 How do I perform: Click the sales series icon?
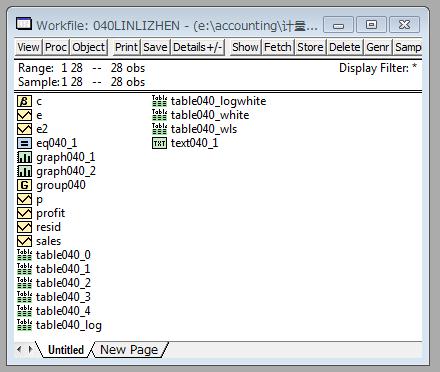24,241
